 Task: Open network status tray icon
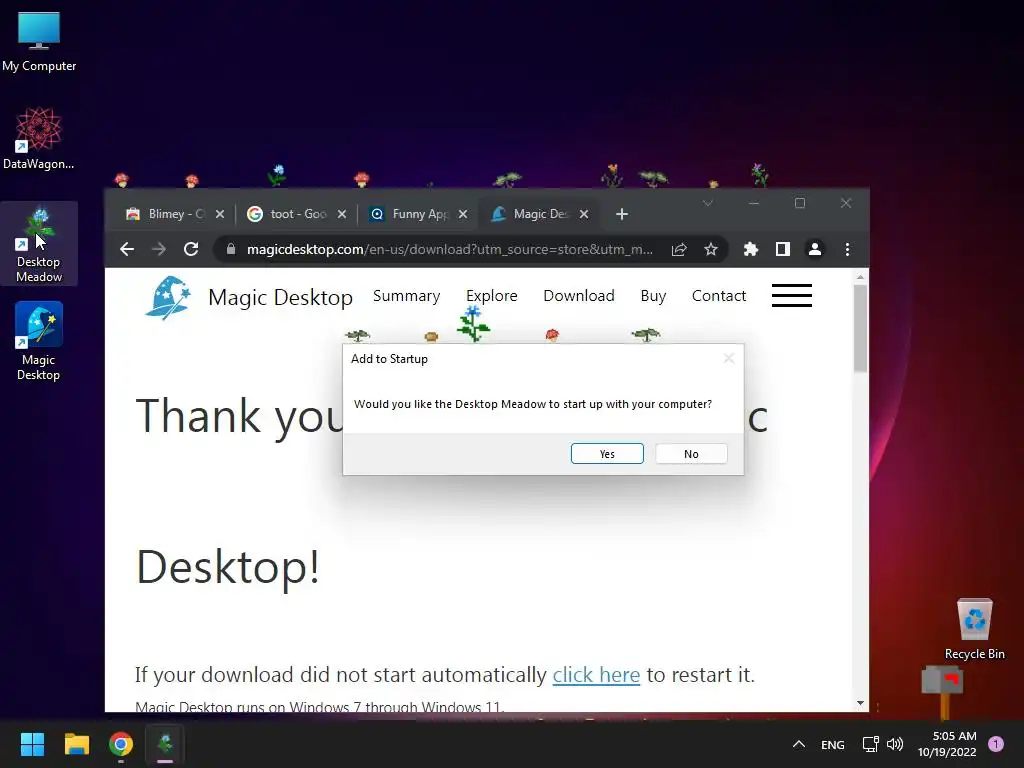(x=871, y=744)
